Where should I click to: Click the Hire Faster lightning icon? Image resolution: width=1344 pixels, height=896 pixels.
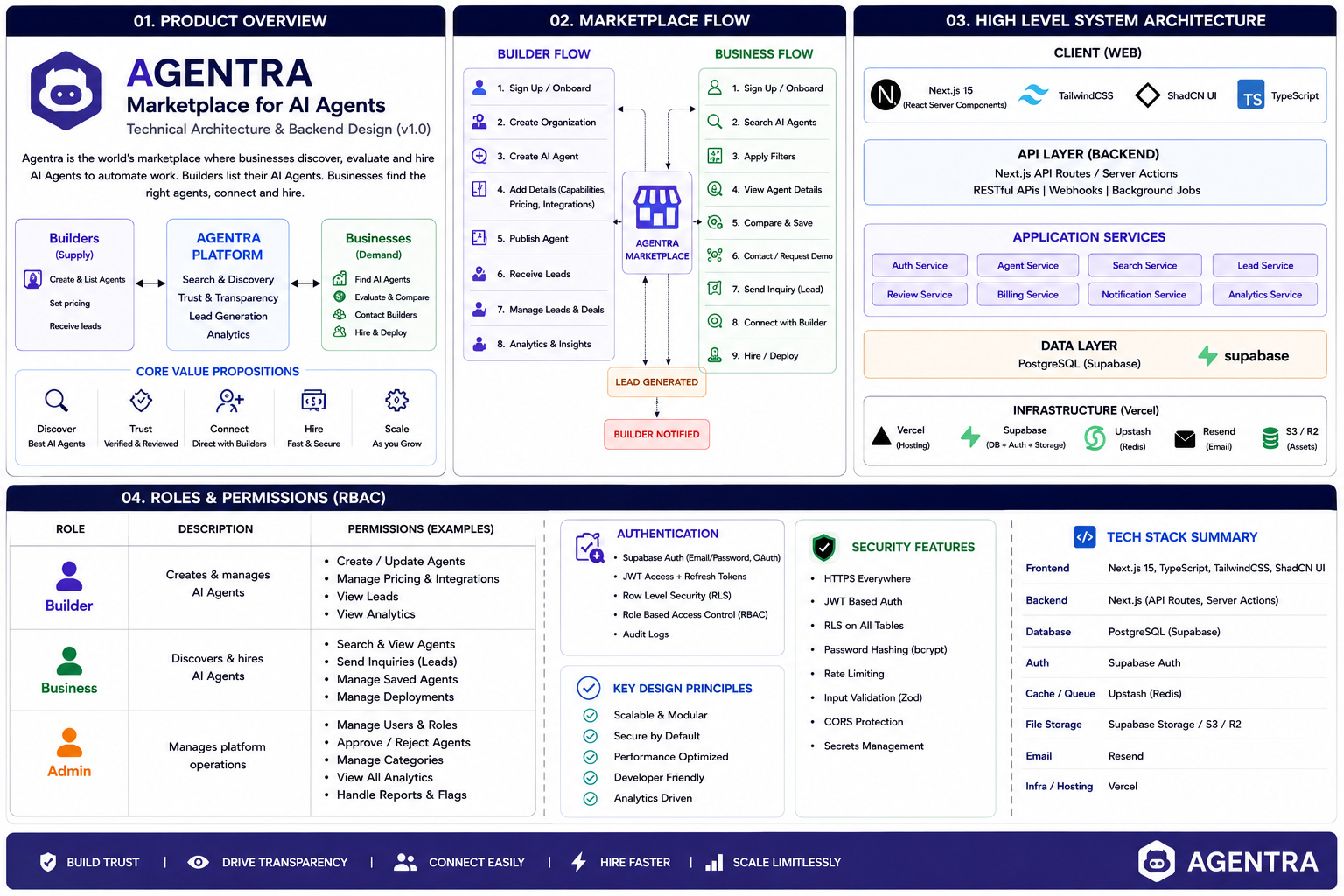click(x=578, y=862)
